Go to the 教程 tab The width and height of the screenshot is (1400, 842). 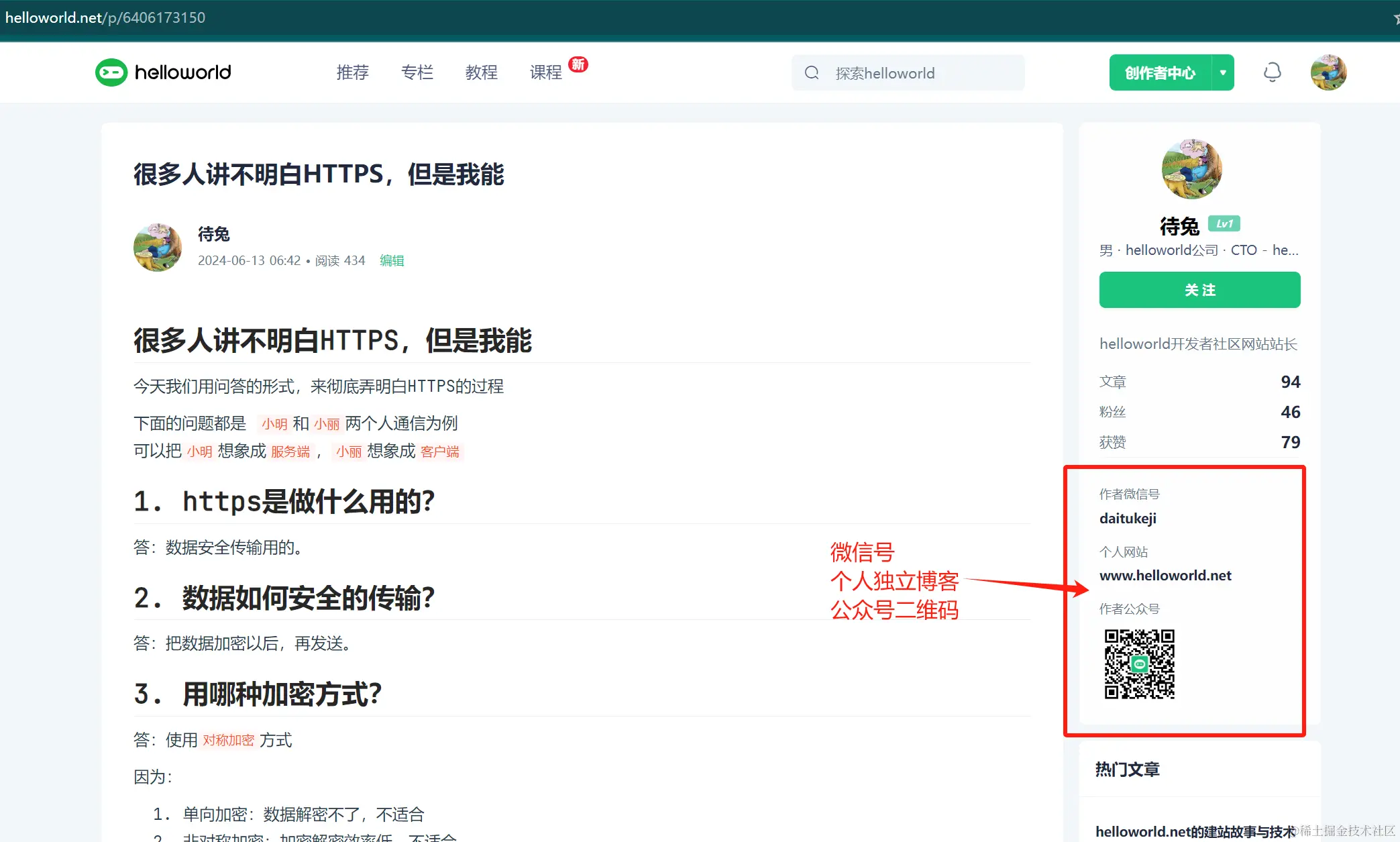[x=482, y=72]
